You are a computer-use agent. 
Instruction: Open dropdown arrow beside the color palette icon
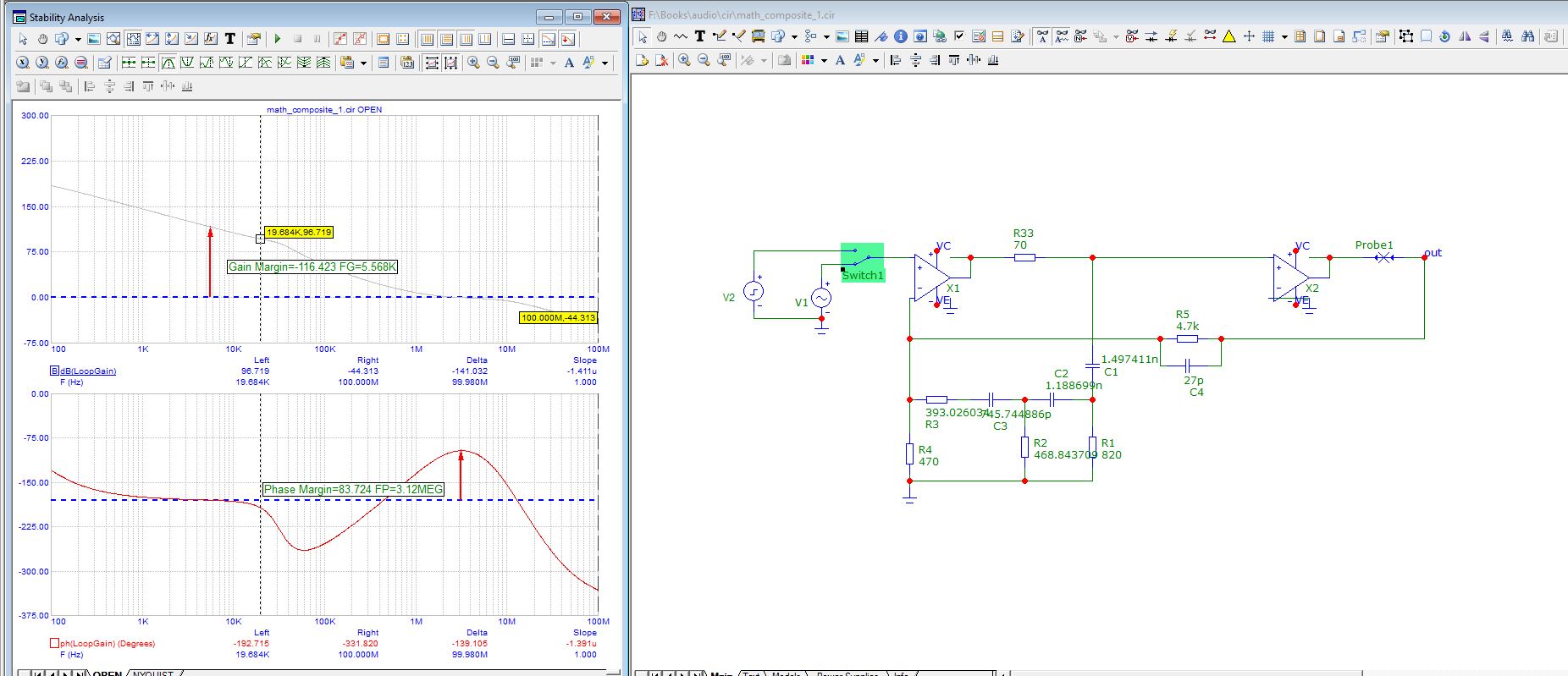click(823, 61)
